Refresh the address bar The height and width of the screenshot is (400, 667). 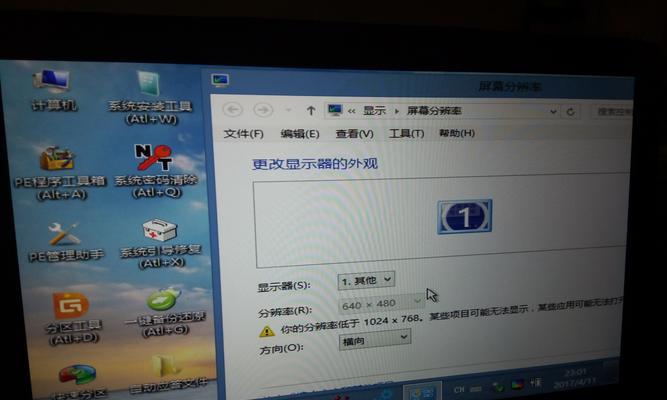tap(571, 112)
